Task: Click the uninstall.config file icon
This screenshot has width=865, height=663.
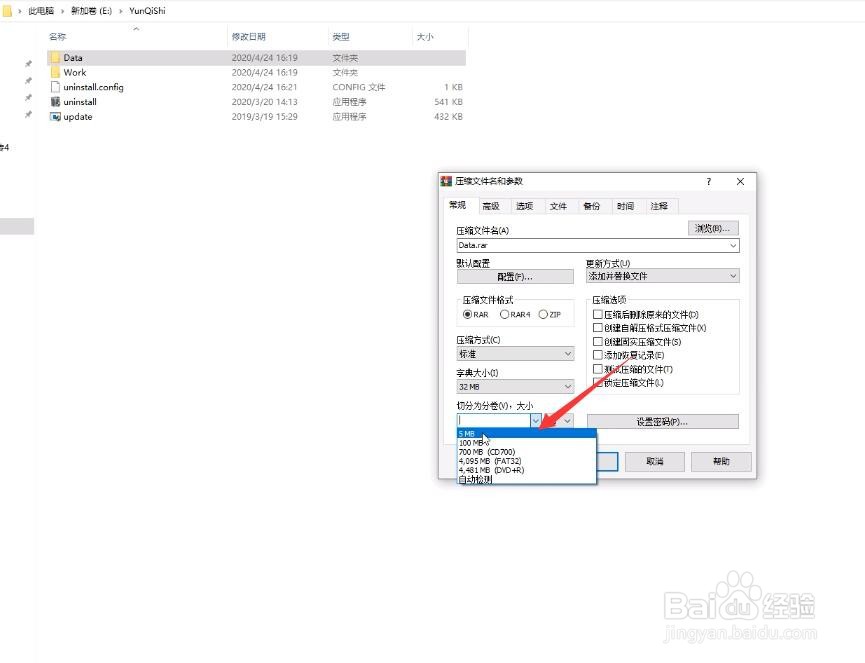Action: click(x=55, y=87)
